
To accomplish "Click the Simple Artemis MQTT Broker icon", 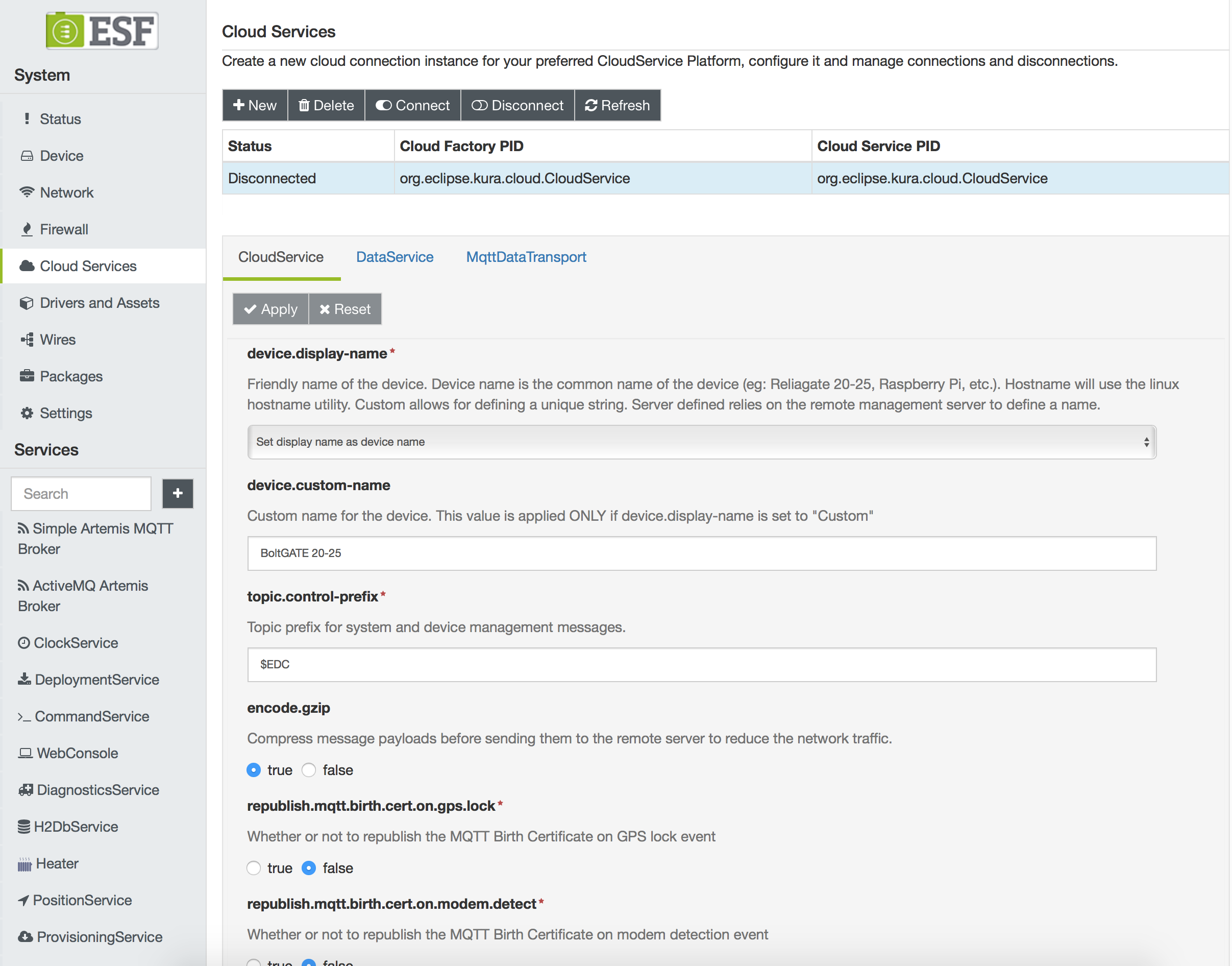I will [x=23, y=528].
